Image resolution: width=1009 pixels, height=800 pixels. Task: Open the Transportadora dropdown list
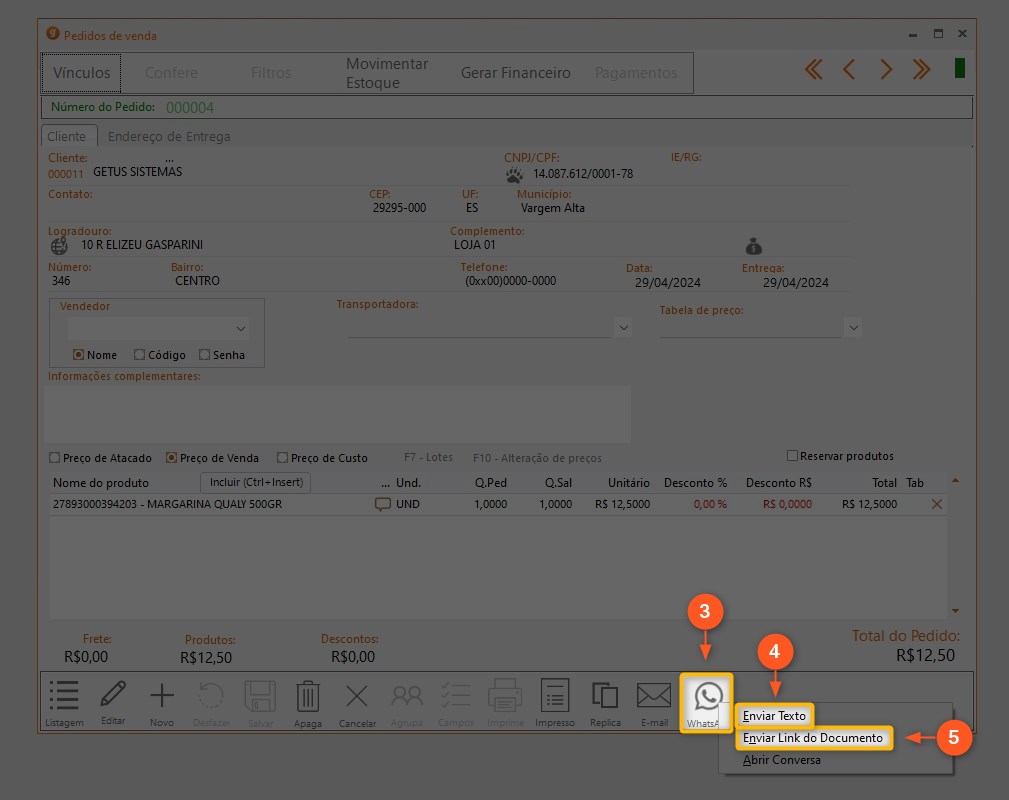[x=623, y=327]
